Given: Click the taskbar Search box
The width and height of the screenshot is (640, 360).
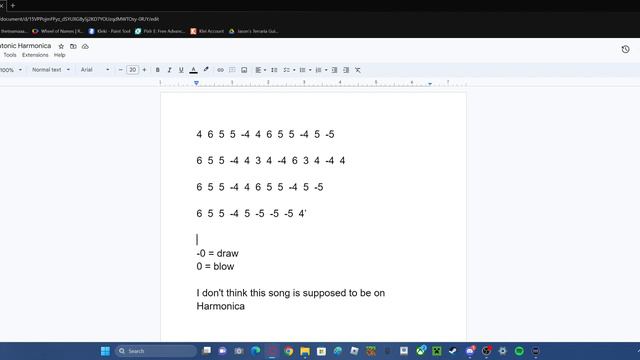Looking at the screenshot, I should pyautogui.click(x=156, y=351).
